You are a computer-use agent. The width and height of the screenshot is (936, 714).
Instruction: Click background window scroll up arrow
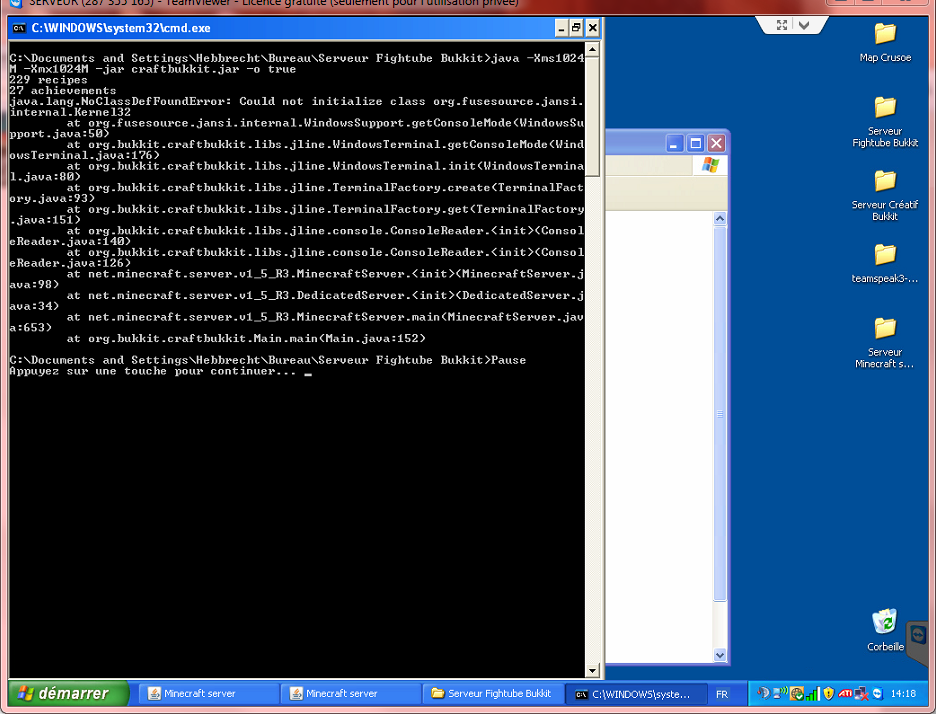click(720, 218)
